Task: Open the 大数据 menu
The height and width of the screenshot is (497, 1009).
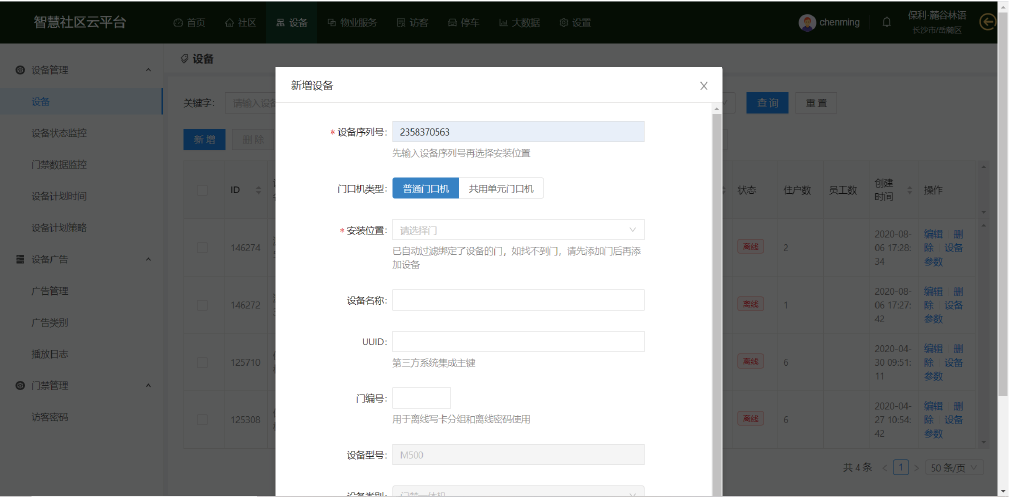Action: [x=519, y=23]
